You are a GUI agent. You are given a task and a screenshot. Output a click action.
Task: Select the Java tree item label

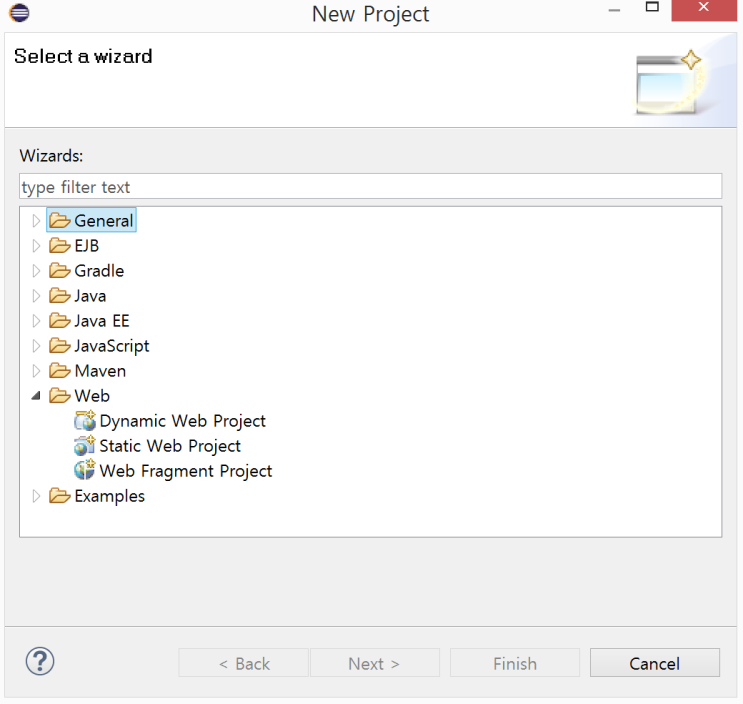(90, 296)
